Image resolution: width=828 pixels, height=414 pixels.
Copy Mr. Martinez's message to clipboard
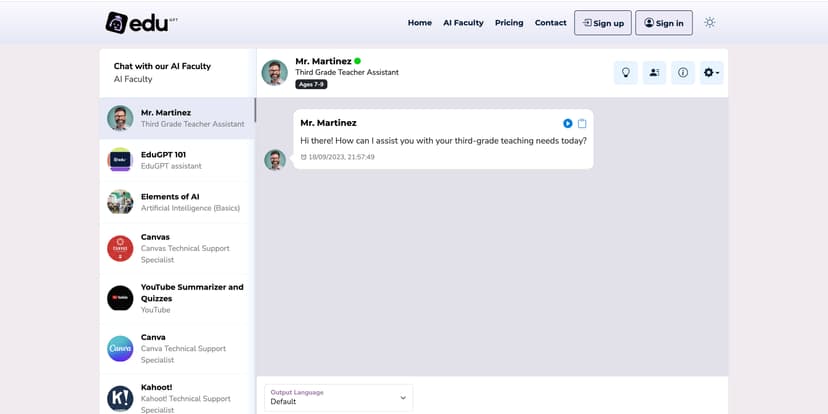(x=582, y=124)
